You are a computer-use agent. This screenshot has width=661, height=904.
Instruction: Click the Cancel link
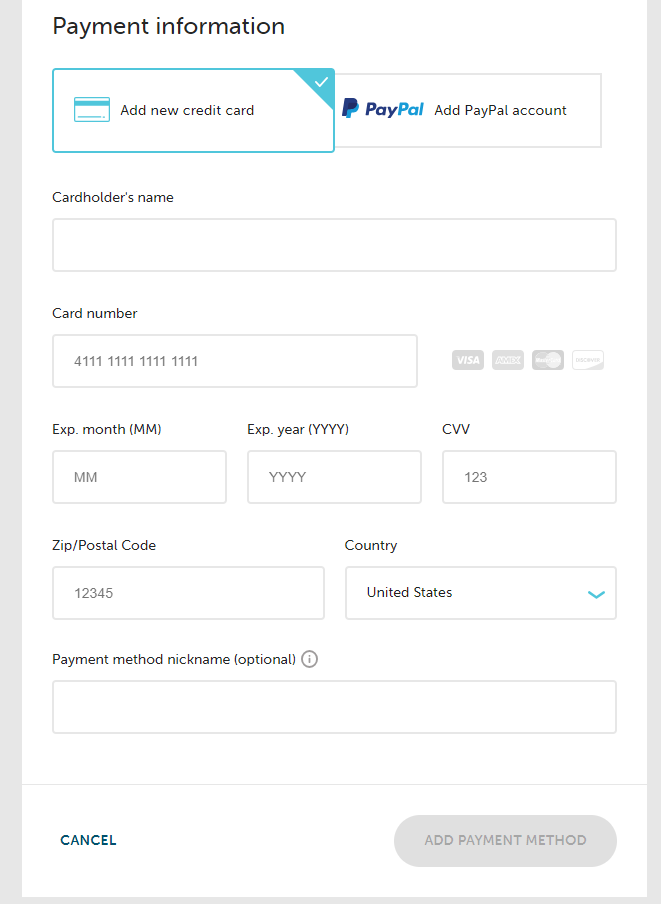pyautogui.click(x=88, y=840)
